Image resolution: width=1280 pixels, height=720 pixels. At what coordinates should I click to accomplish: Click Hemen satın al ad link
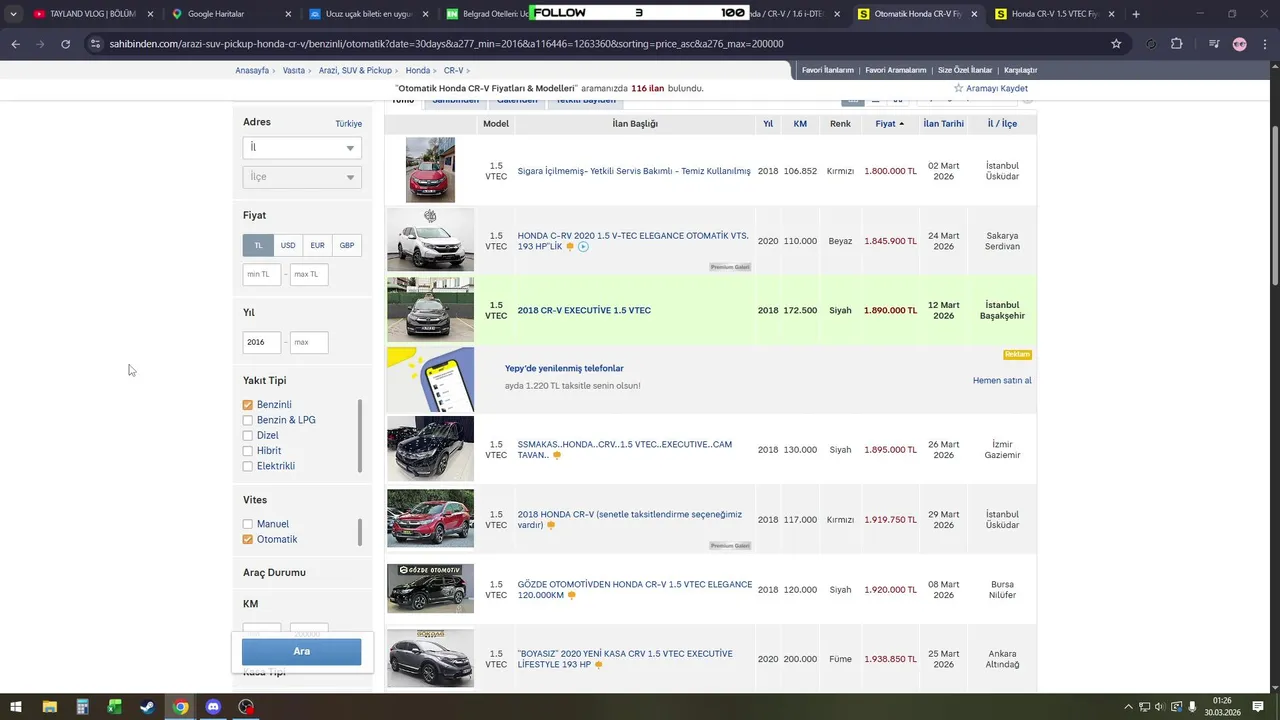click(x=1002, y=381)
